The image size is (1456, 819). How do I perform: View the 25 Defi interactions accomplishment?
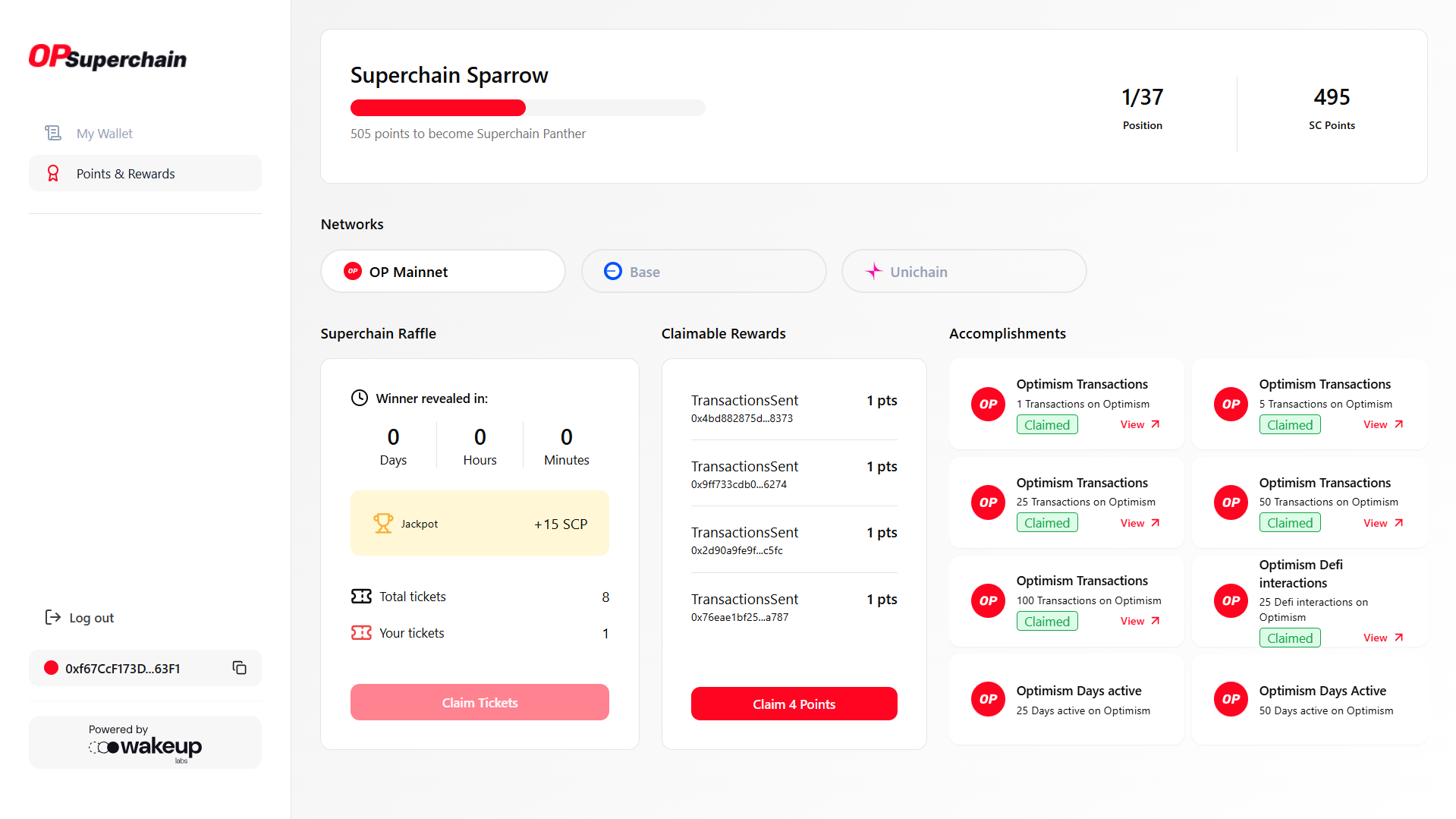[1383, 638]
